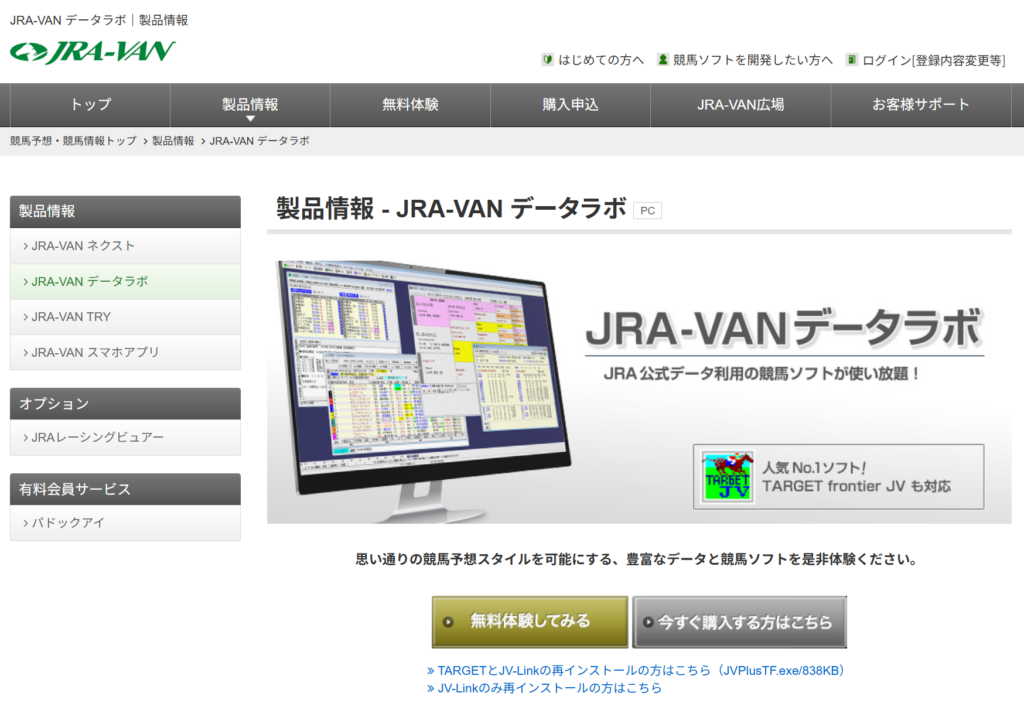The image size is (1024, 710).
Task: Click the arrow icon on 今すぐ購入する button
Action: (648, 622)
